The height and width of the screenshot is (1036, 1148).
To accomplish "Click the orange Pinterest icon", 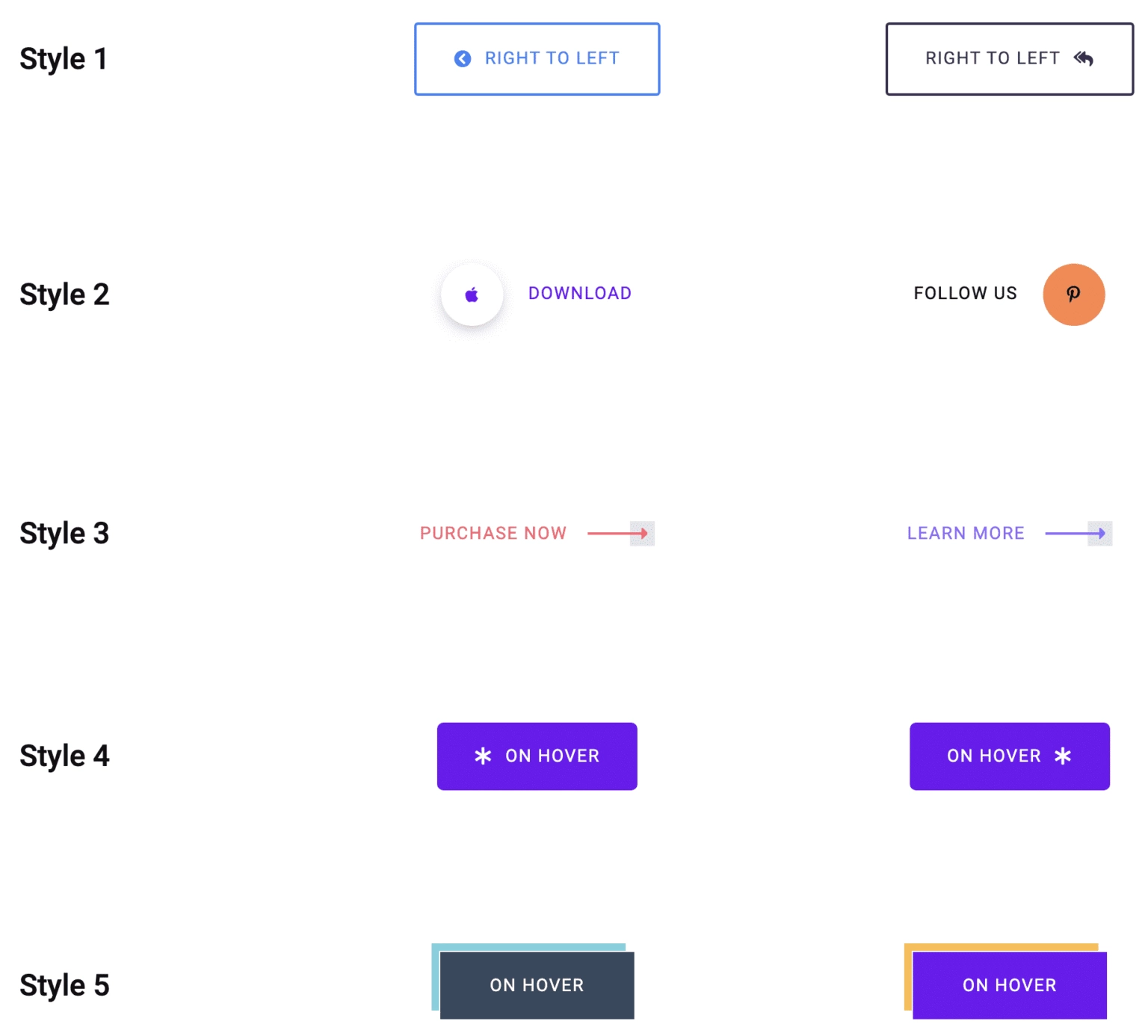I will (1074, 294).
